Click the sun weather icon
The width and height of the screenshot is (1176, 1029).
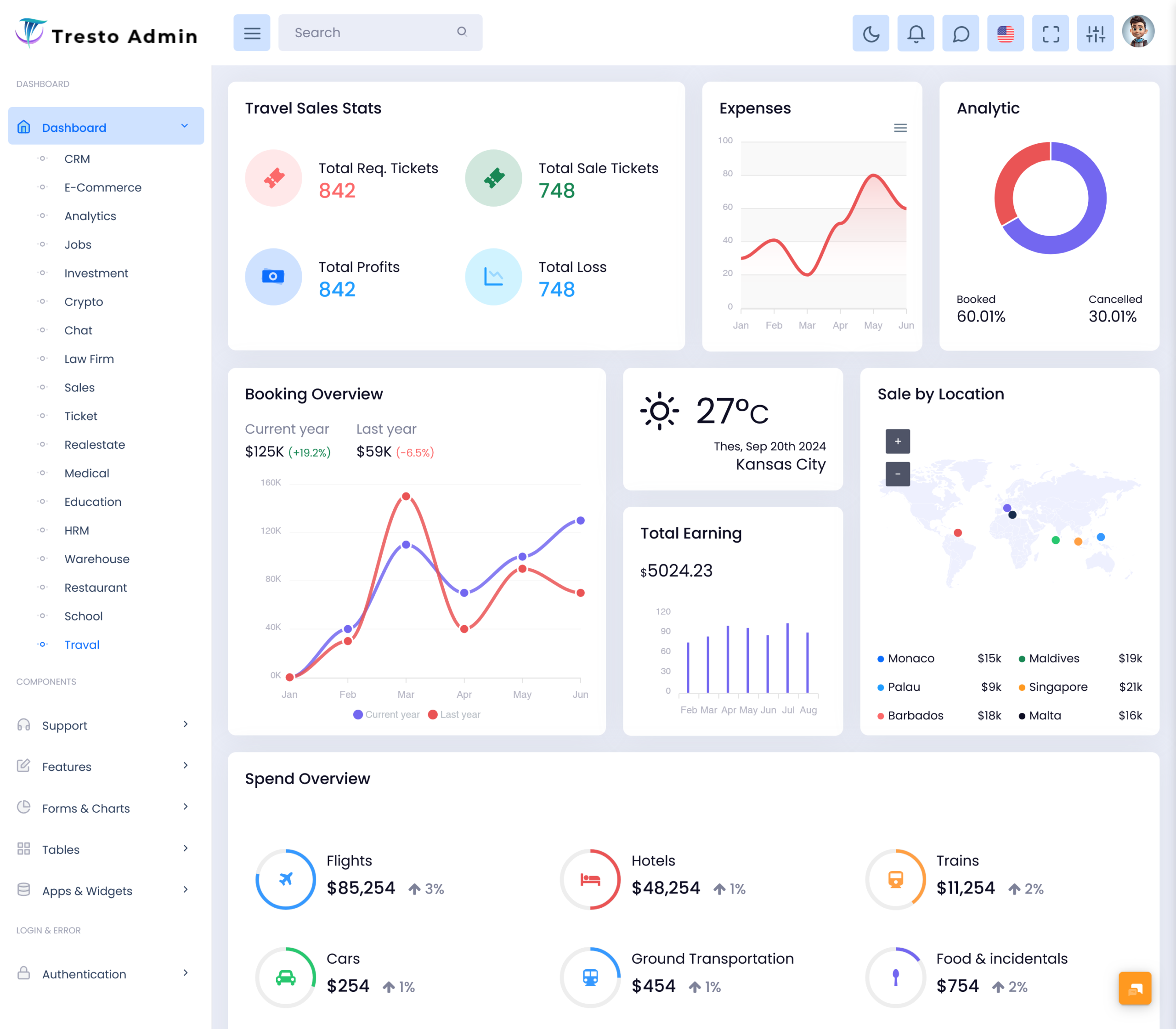(x=659, y=411)
